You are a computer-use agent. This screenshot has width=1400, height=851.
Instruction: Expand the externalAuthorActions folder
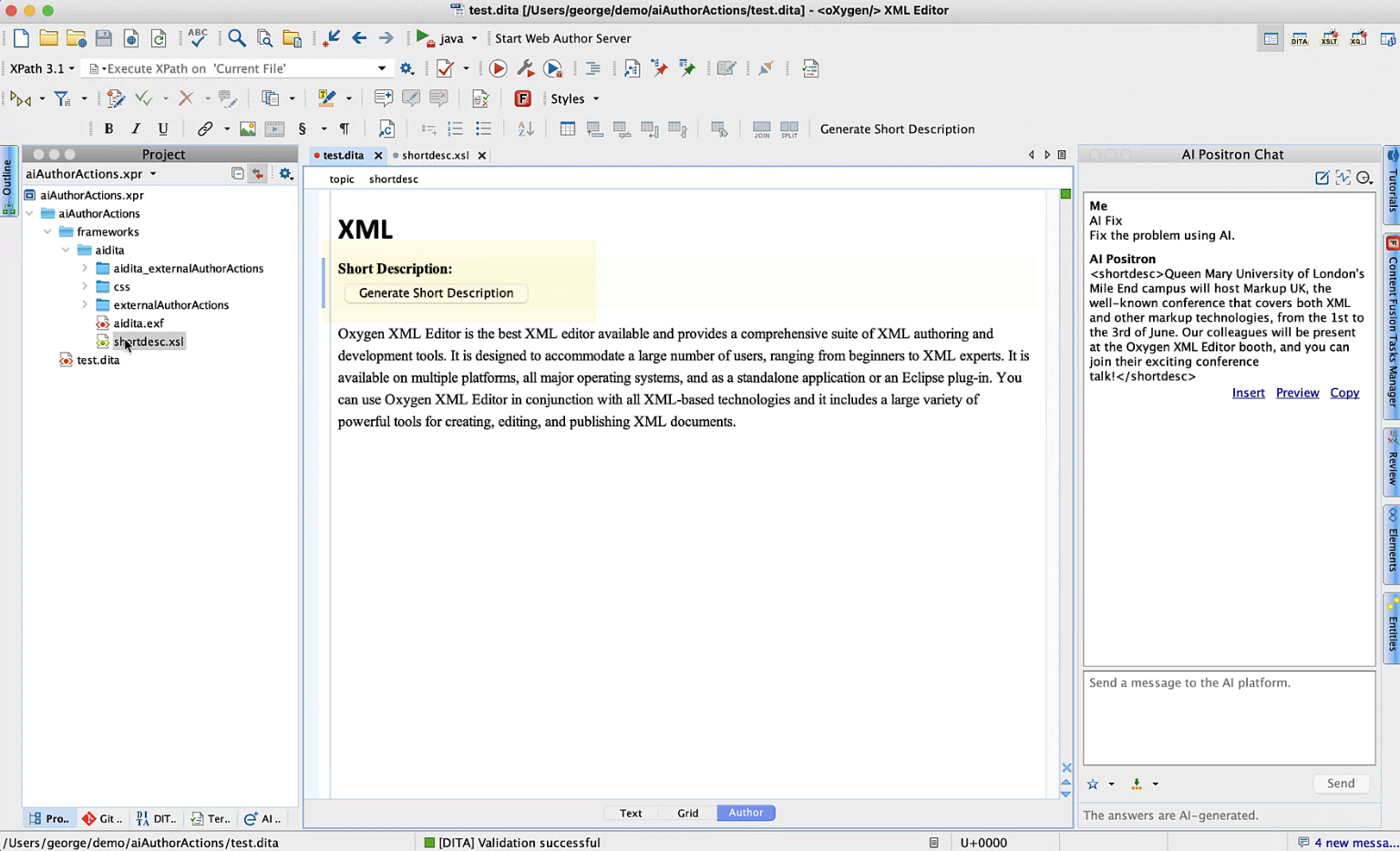pos(85,304)
